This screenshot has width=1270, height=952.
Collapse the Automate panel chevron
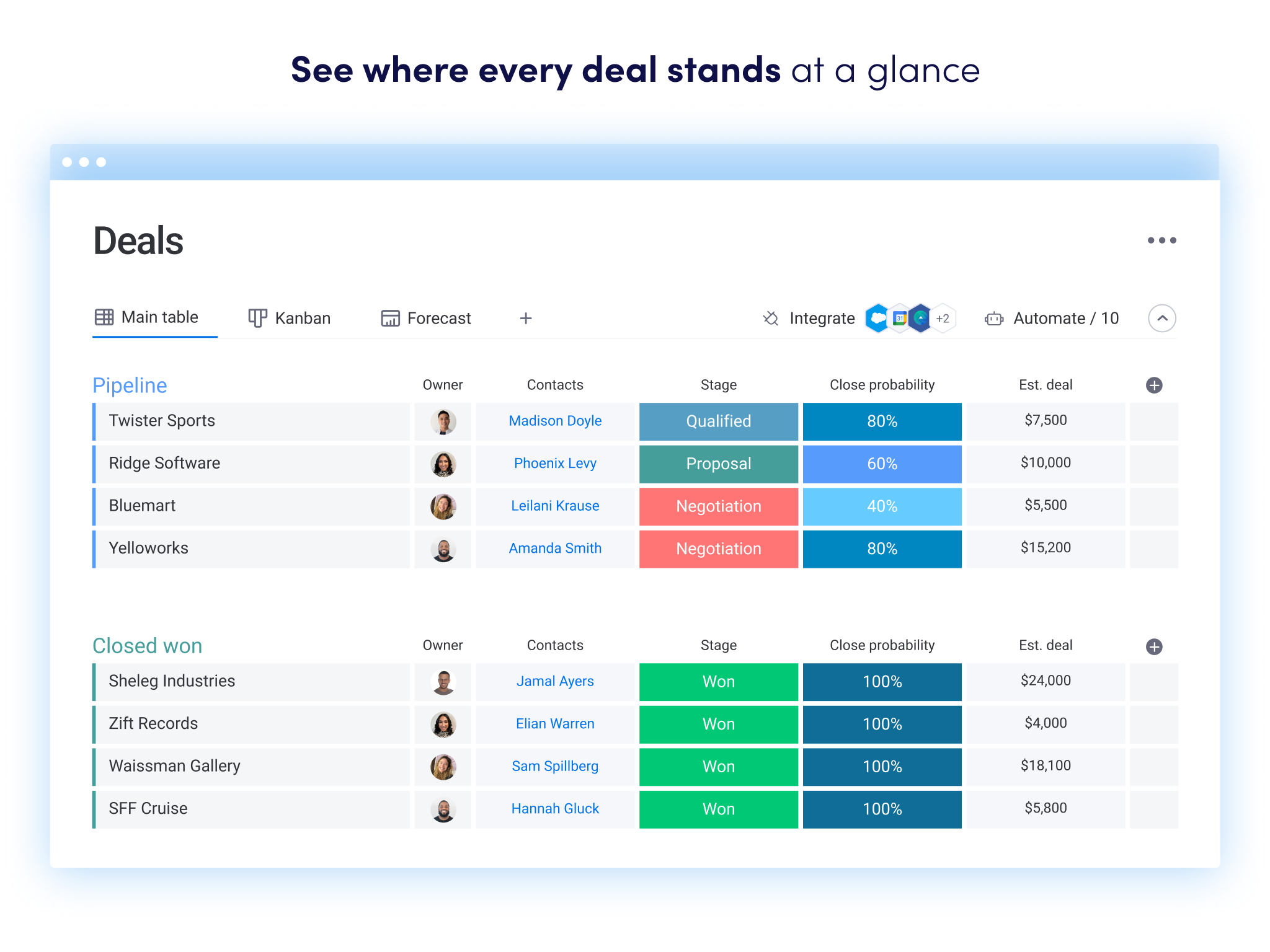pyautogui.click(x=1162, y=317)
